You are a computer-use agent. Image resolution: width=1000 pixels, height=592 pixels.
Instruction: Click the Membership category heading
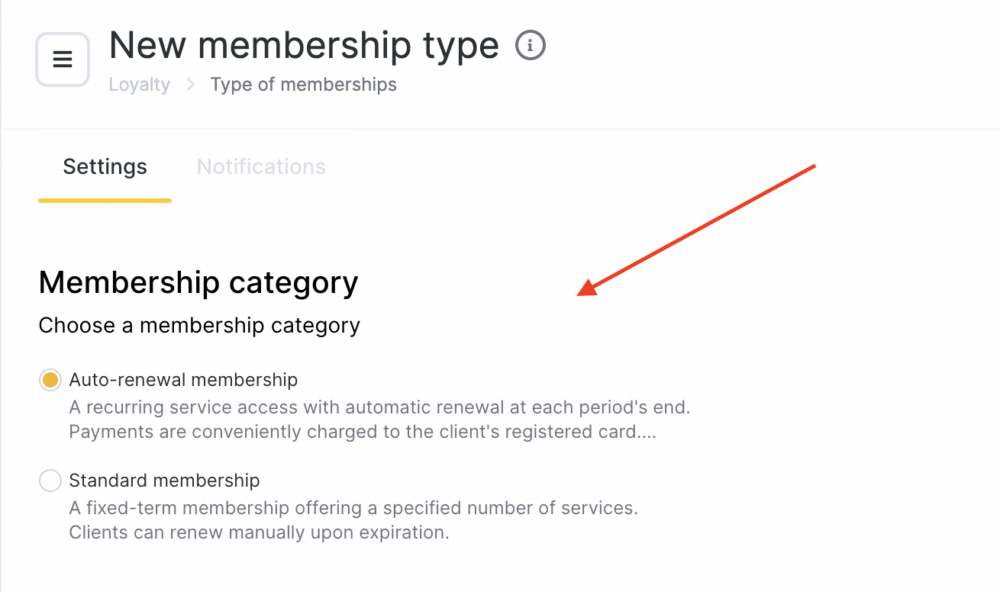(x=198, y=282)
